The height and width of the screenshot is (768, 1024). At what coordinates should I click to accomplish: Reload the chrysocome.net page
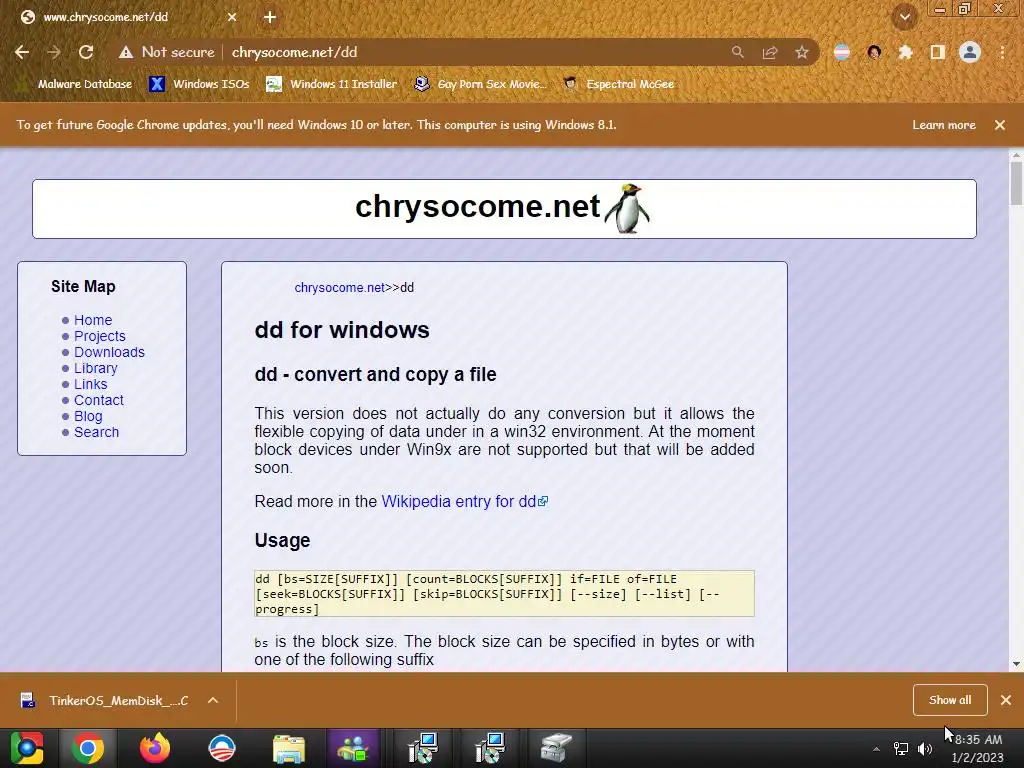point(86,52)
